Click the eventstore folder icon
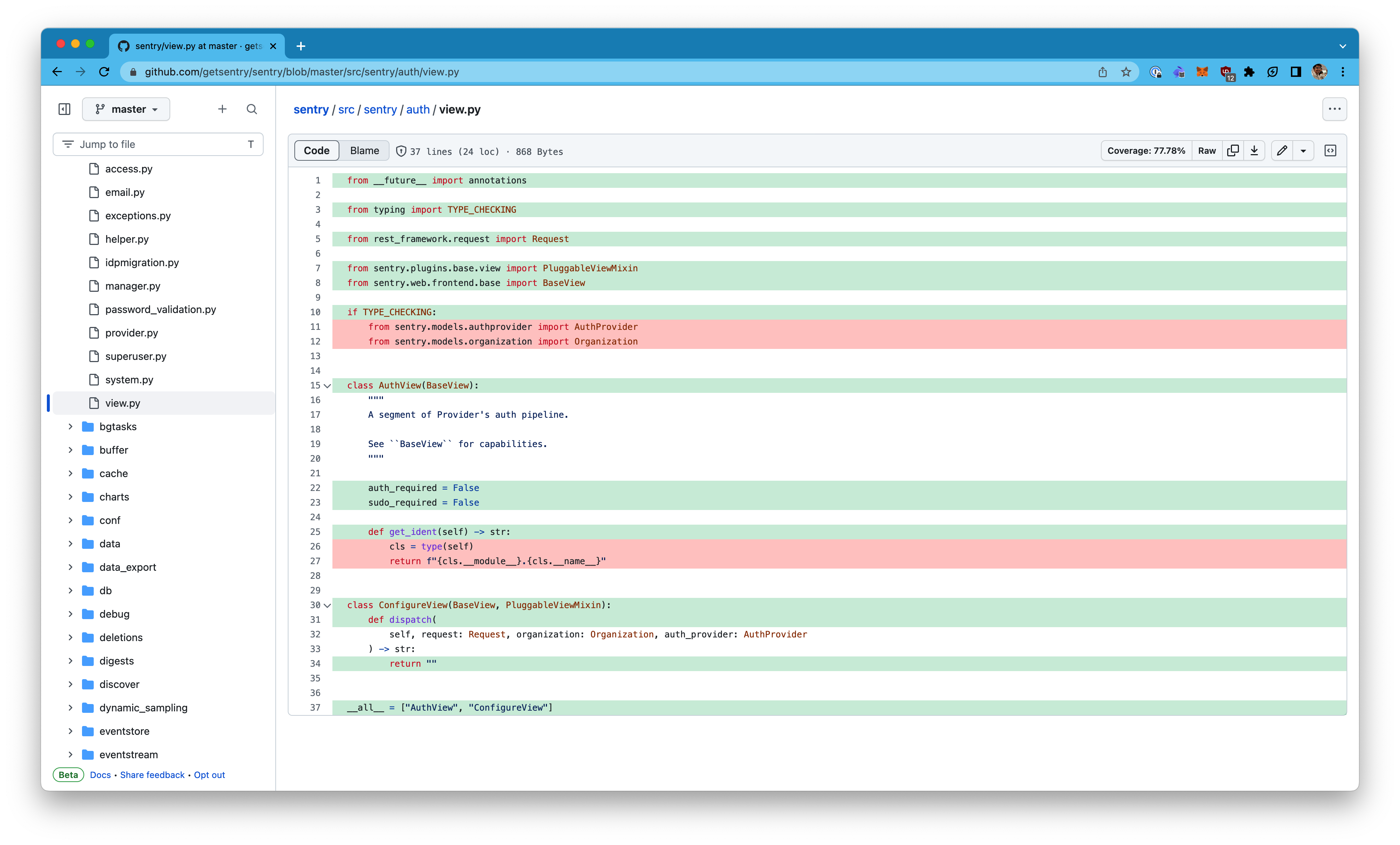The height and width of the screenshot is (845, 1400). tap(88, 732)
